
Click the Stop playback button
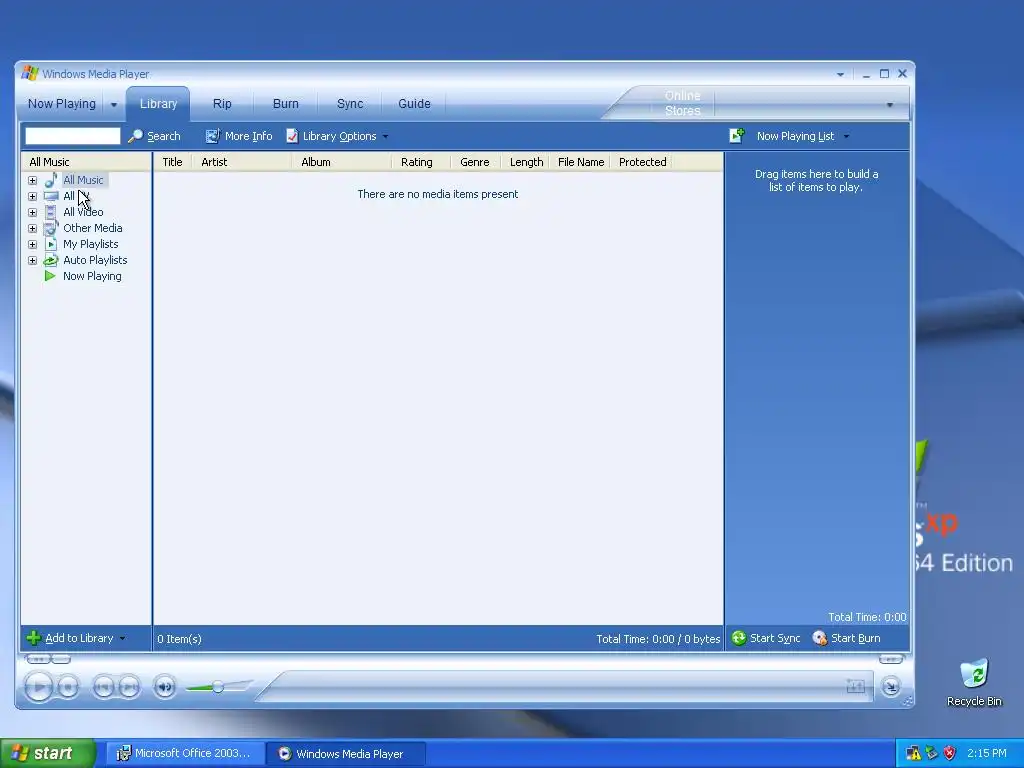tap(68, 686)
